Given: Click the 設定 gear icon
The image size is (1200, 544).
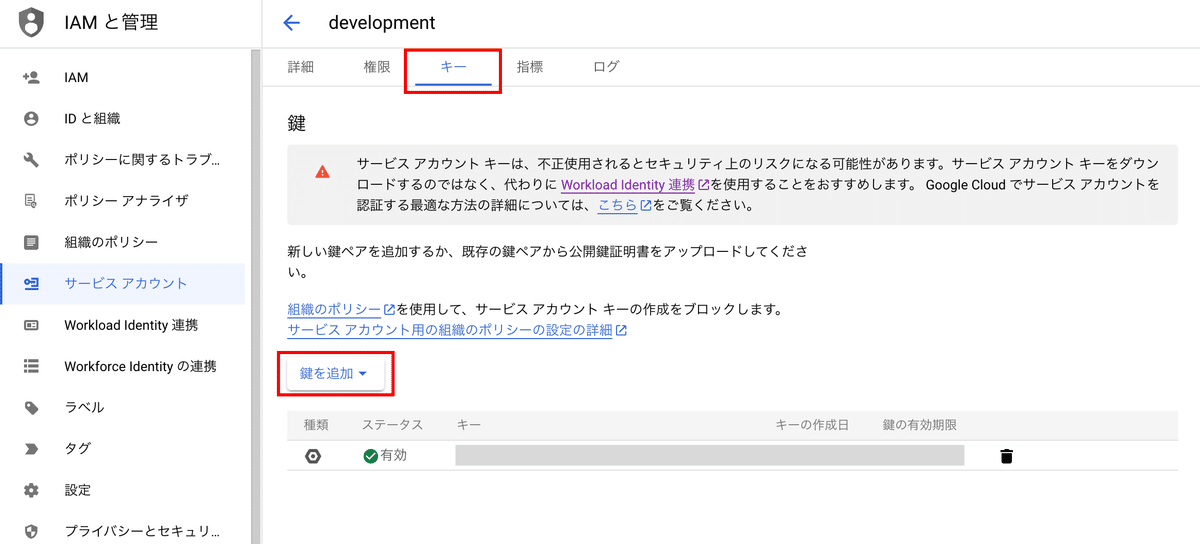Looking at the screenshot, I should [31, 490].
